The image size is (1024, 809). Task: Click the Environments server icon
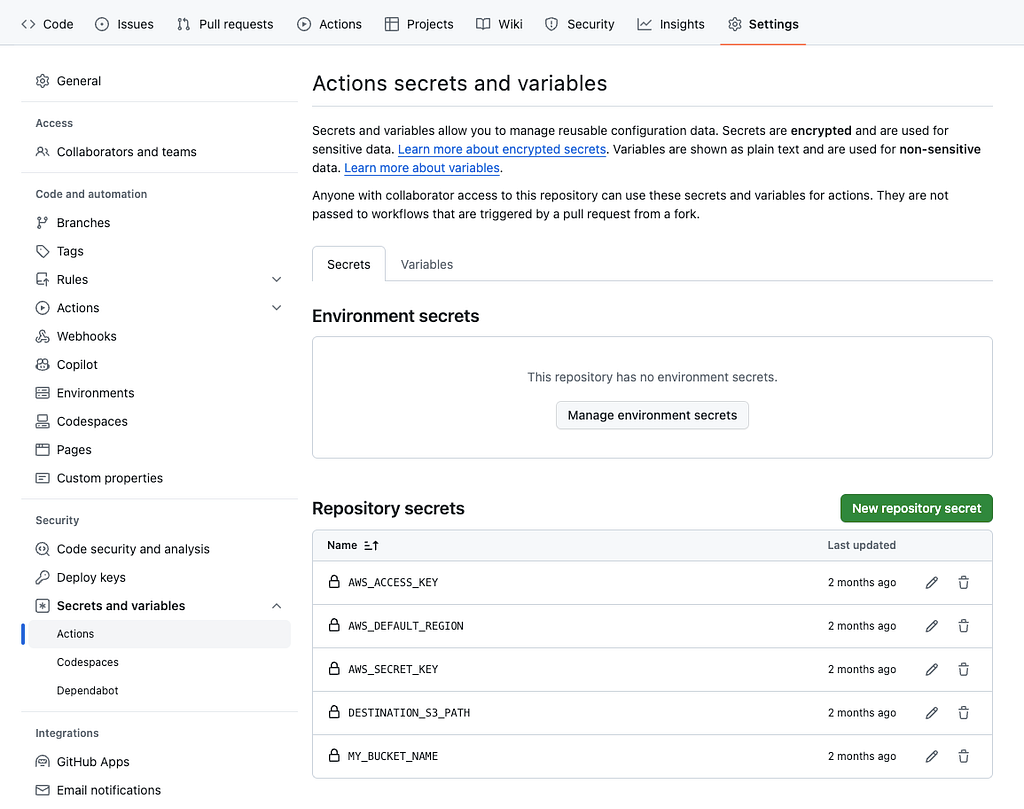point(42,393)
